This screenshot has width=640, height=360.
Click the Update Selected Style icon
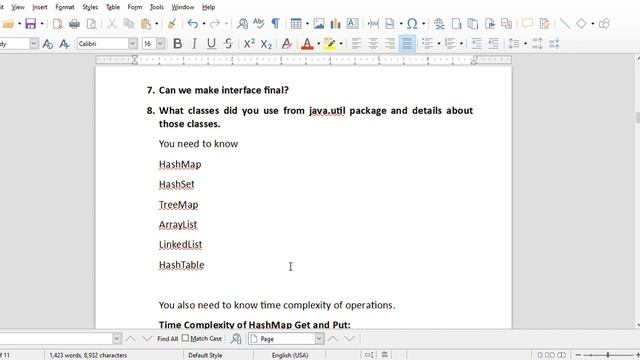48,43
